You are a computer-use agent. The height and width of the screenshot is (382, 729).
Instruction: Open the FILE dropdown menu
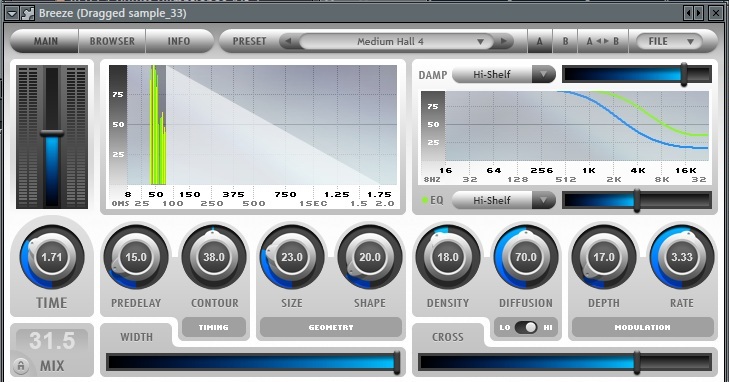point(669,41)
